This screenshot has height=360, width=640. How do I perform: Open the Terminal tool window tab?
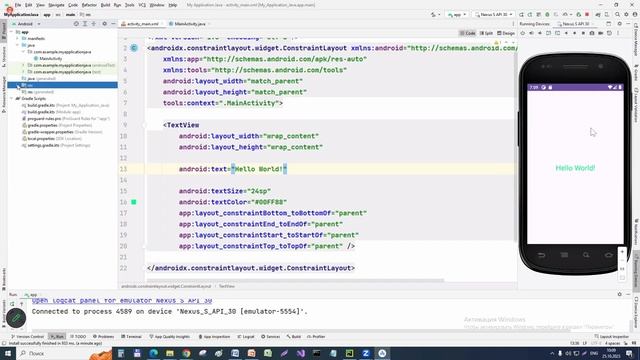131,337
